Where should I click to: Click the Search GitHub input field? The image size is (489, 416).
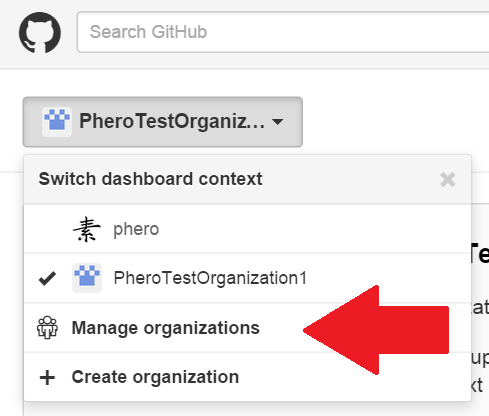point(283,32)
